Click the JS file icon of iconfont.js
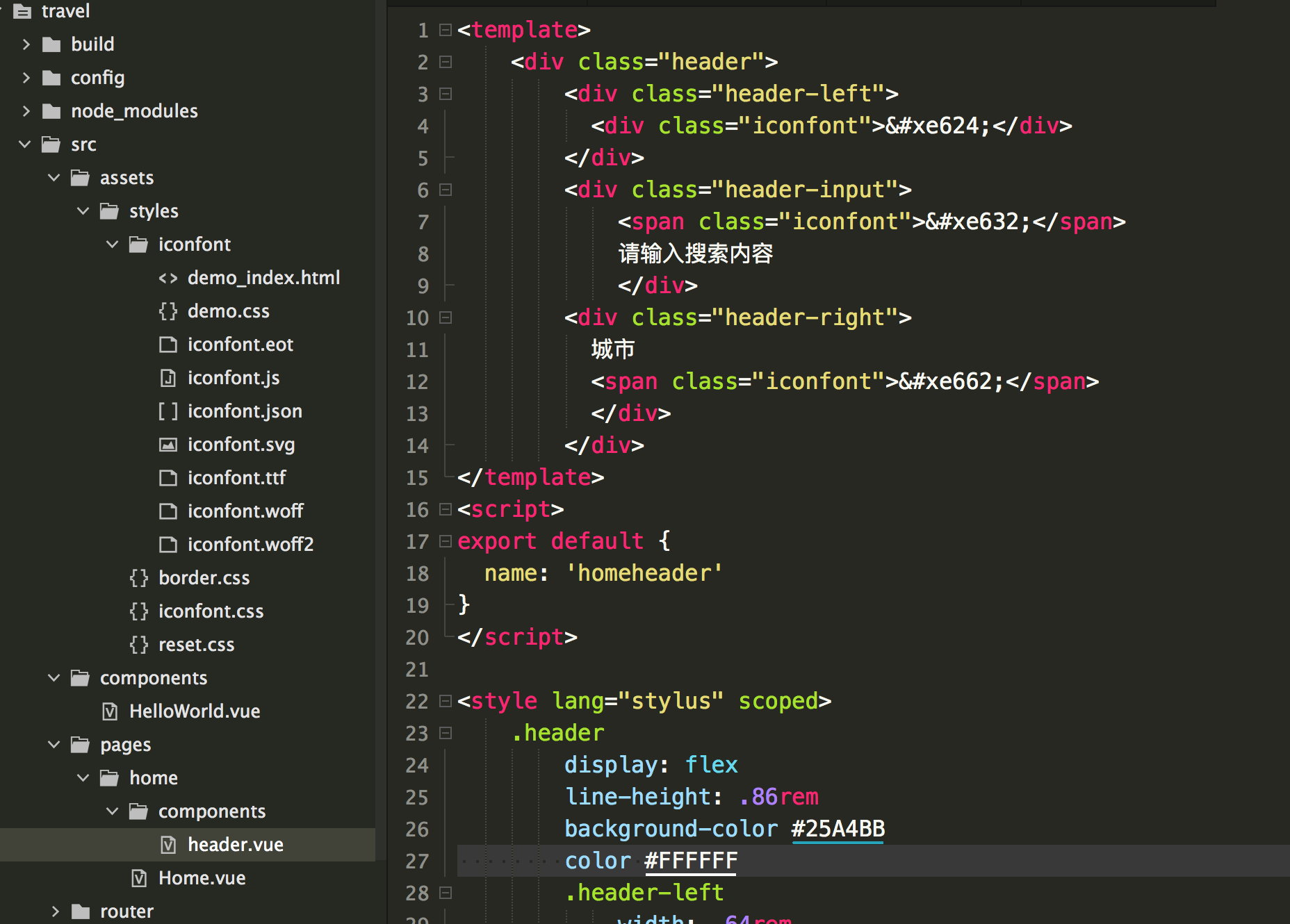 pos(168,378)
